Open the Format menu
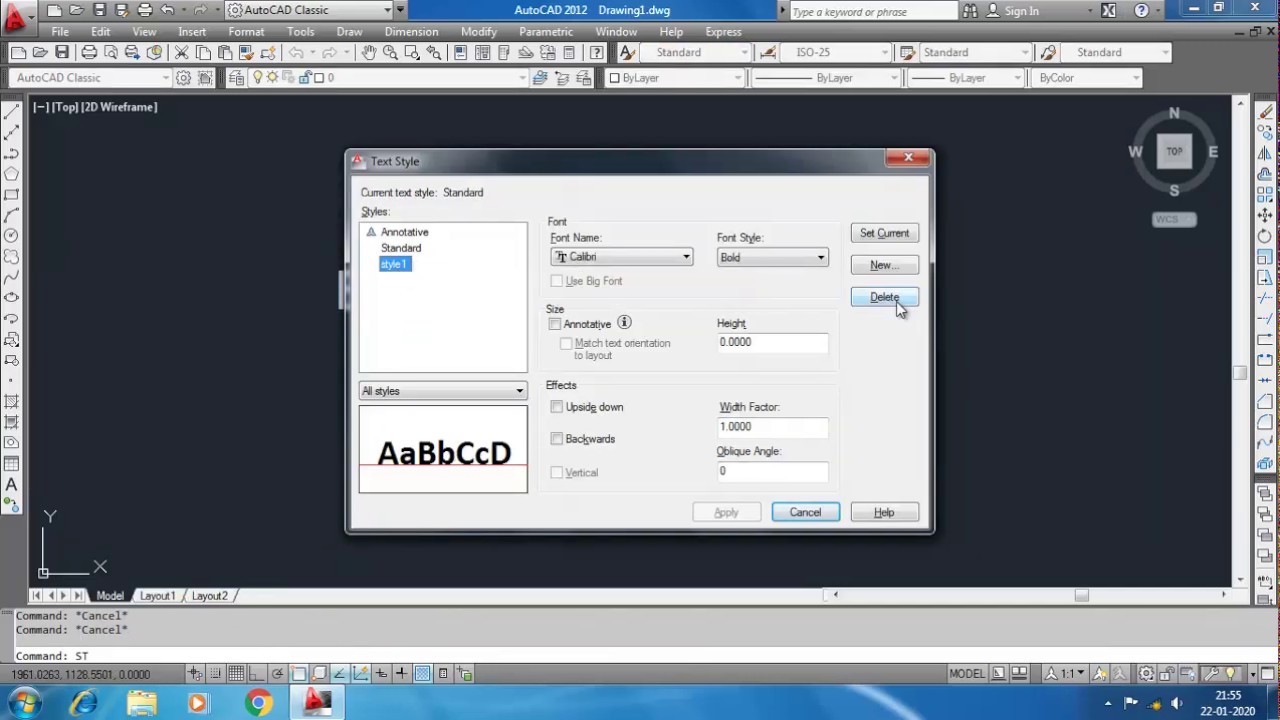This screenshot has width=1280, height=720. pos(246,32)
